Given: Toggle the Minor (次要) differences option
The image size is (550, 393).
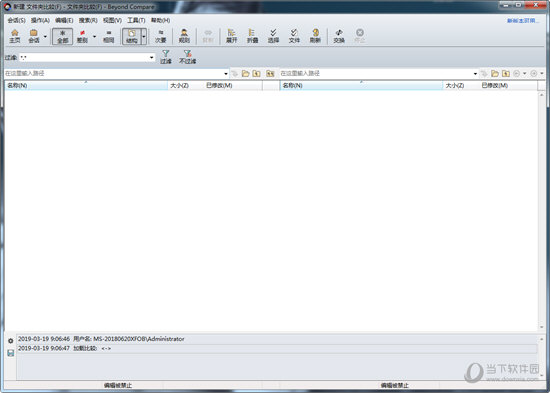Looking at the screenshot, I should pos(161,36).
